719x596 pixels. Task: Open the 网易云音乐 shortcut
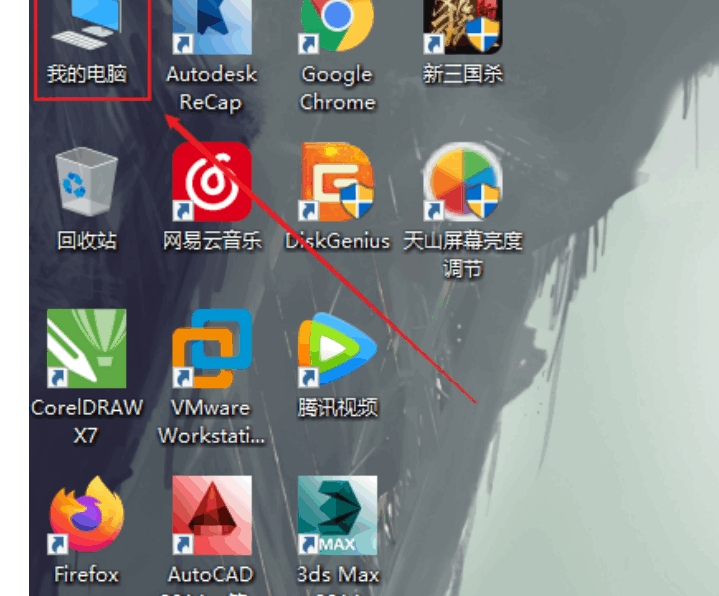click(212, 182)
